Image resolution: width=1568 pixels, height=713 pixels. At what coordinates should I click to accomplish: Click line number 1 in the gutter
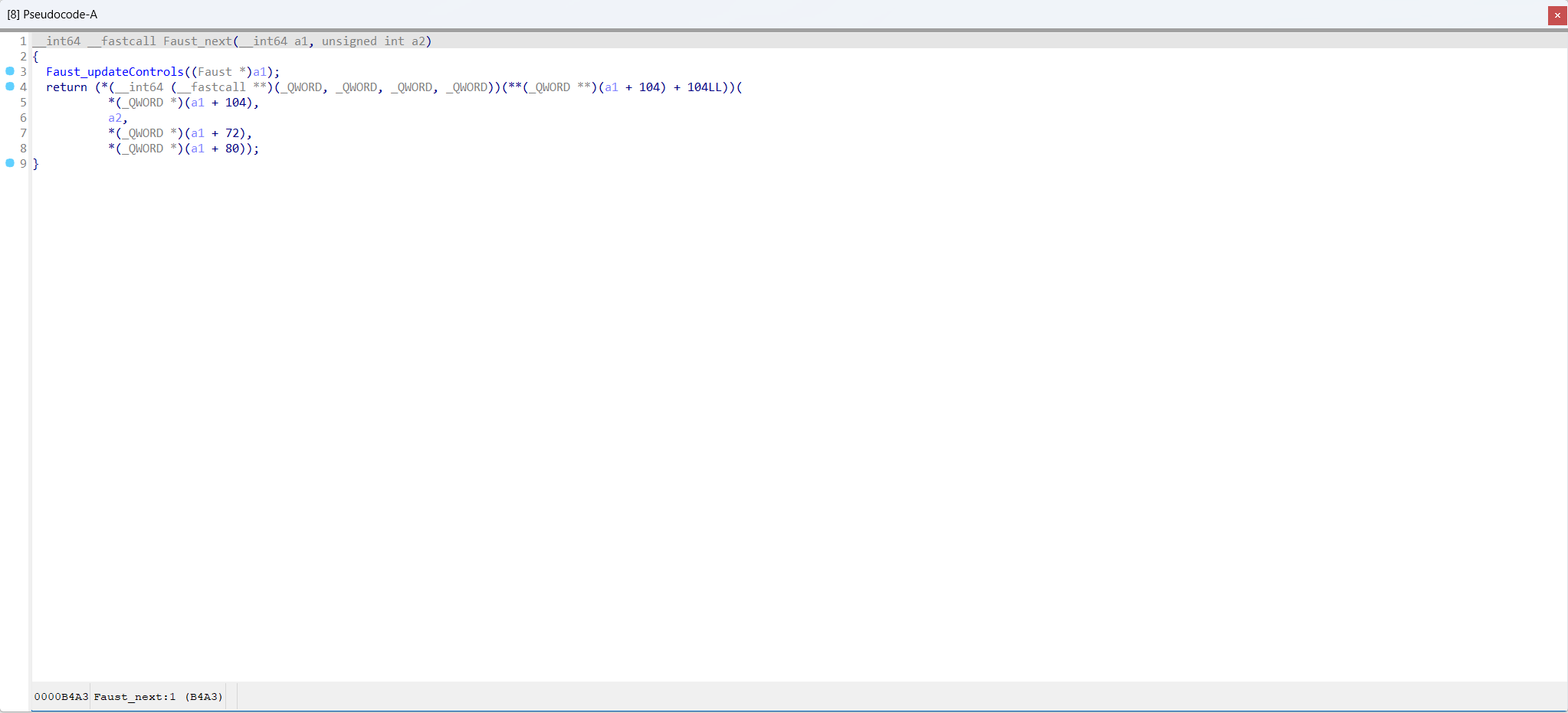(x=23, y=41)
